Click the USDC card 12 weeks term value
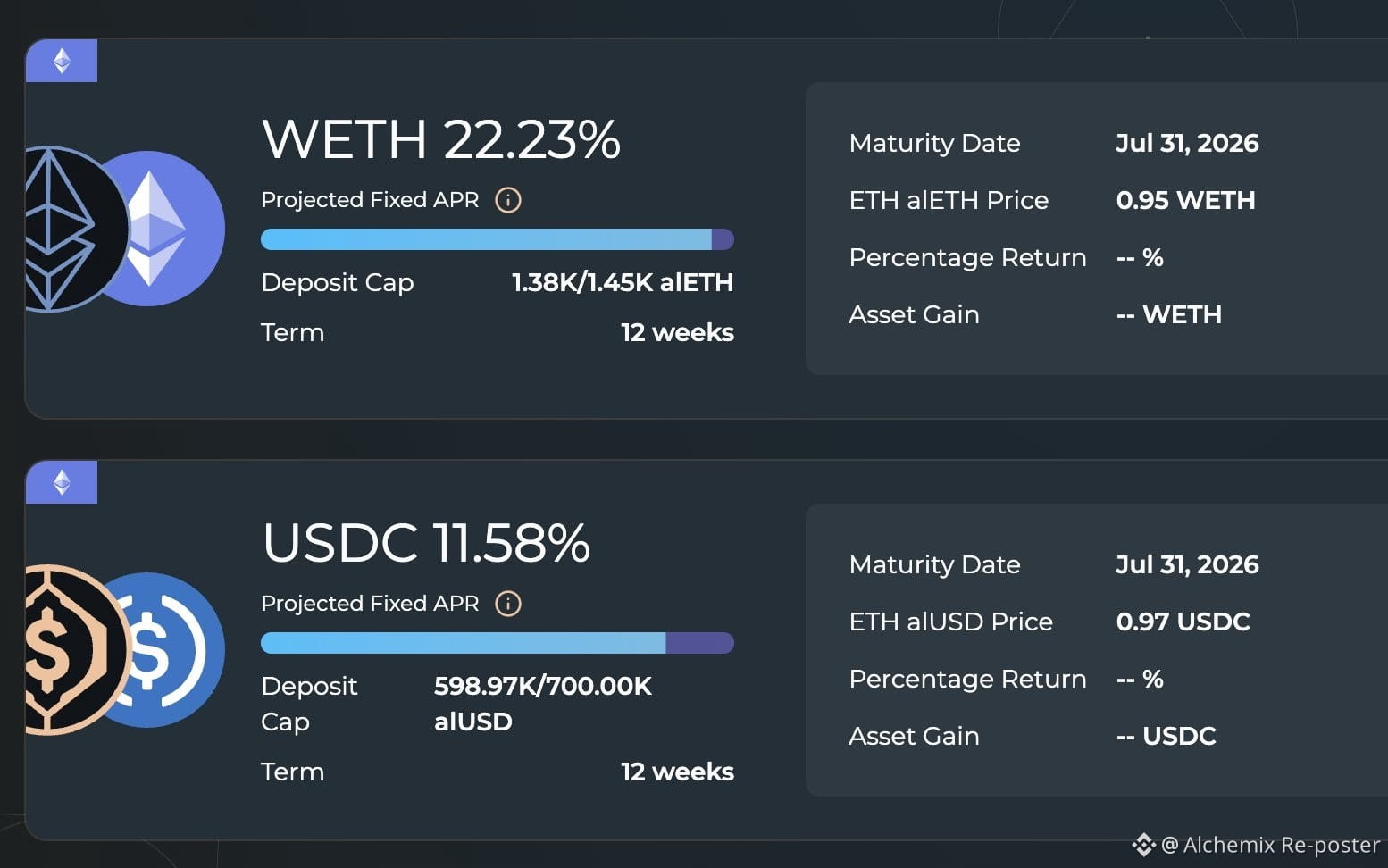 point(677,772)
